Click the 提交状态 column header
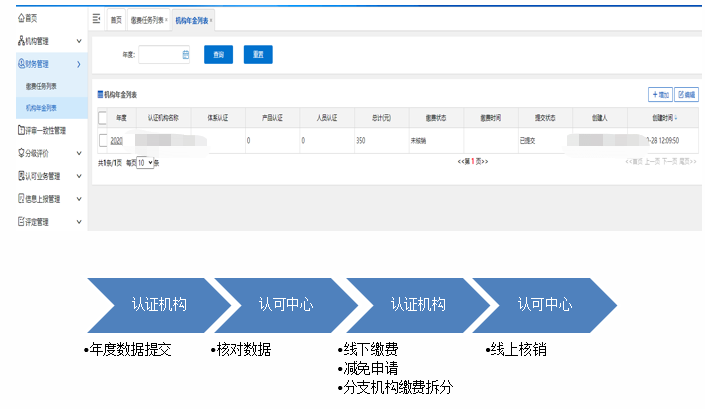This screenshot has height=409, width=705. (x=545, y=118)
